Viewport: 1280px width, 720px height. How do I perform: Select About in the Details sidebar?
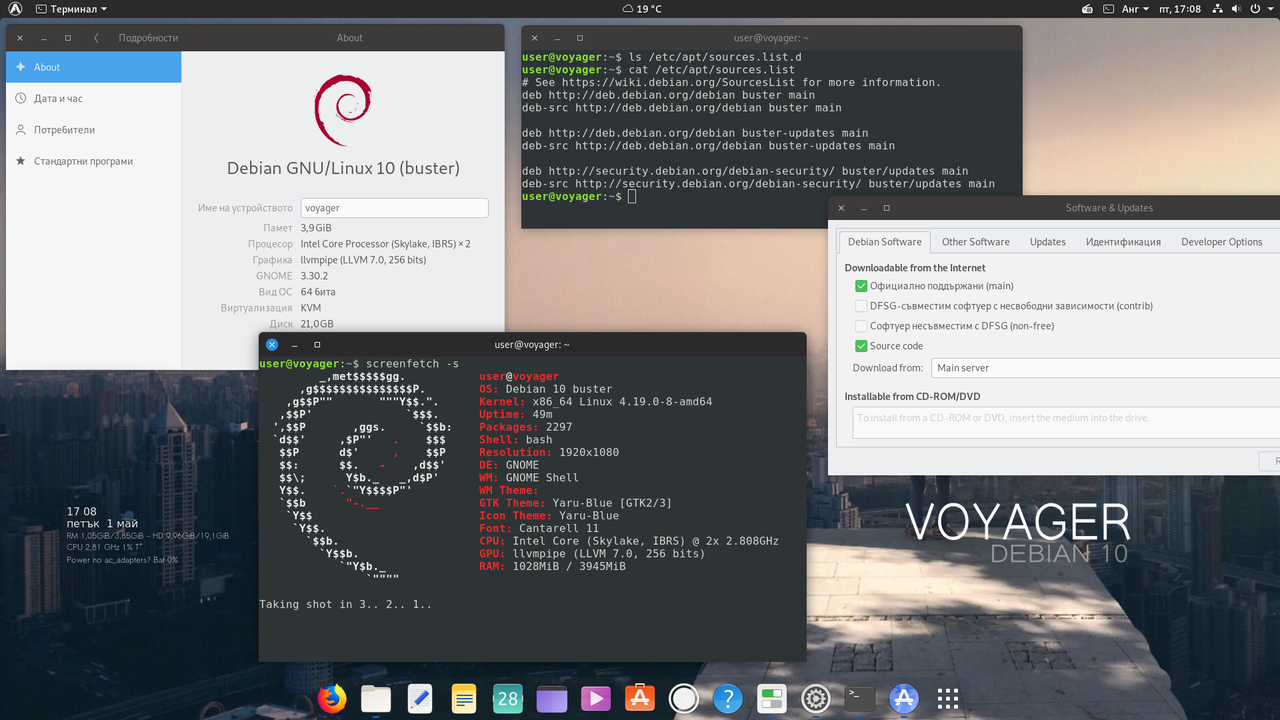[94, 67]
